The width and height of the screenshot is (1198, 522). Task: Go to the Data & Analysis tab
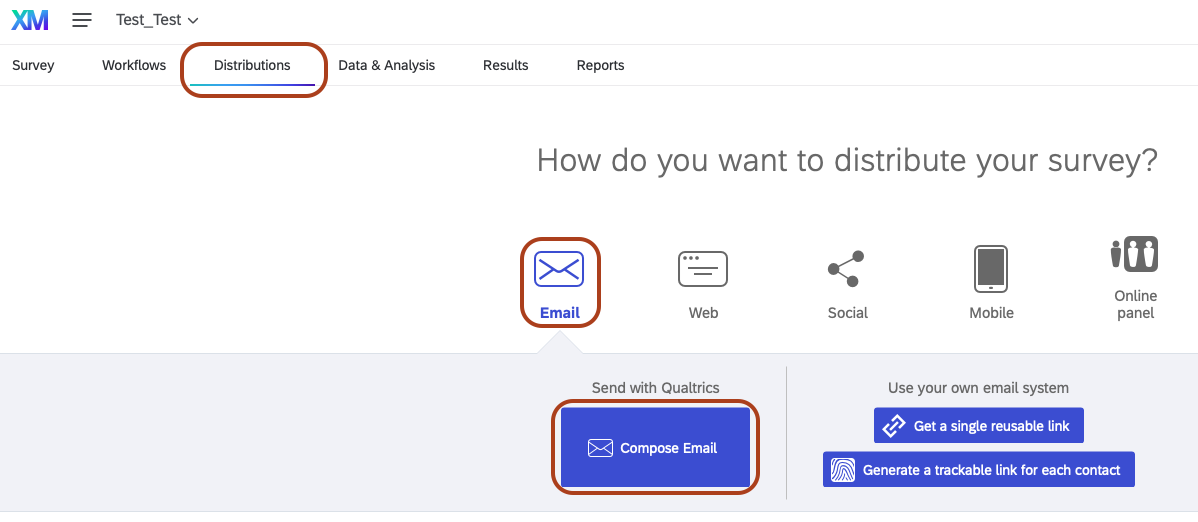tap(387, 65)
